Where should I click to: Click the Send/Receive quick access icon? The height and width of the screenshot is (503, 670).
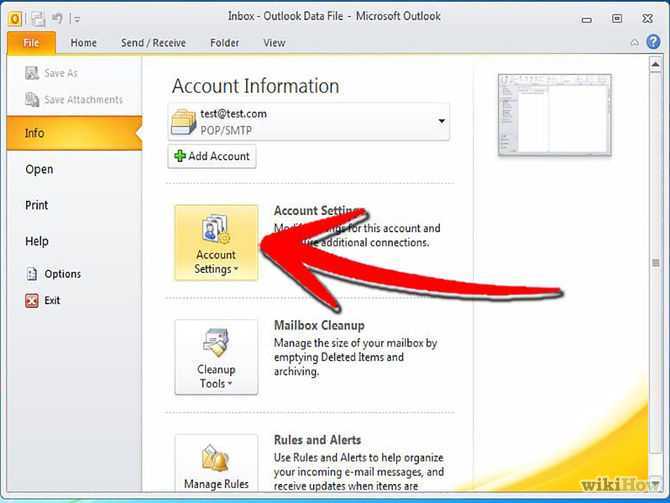point(38,19)
